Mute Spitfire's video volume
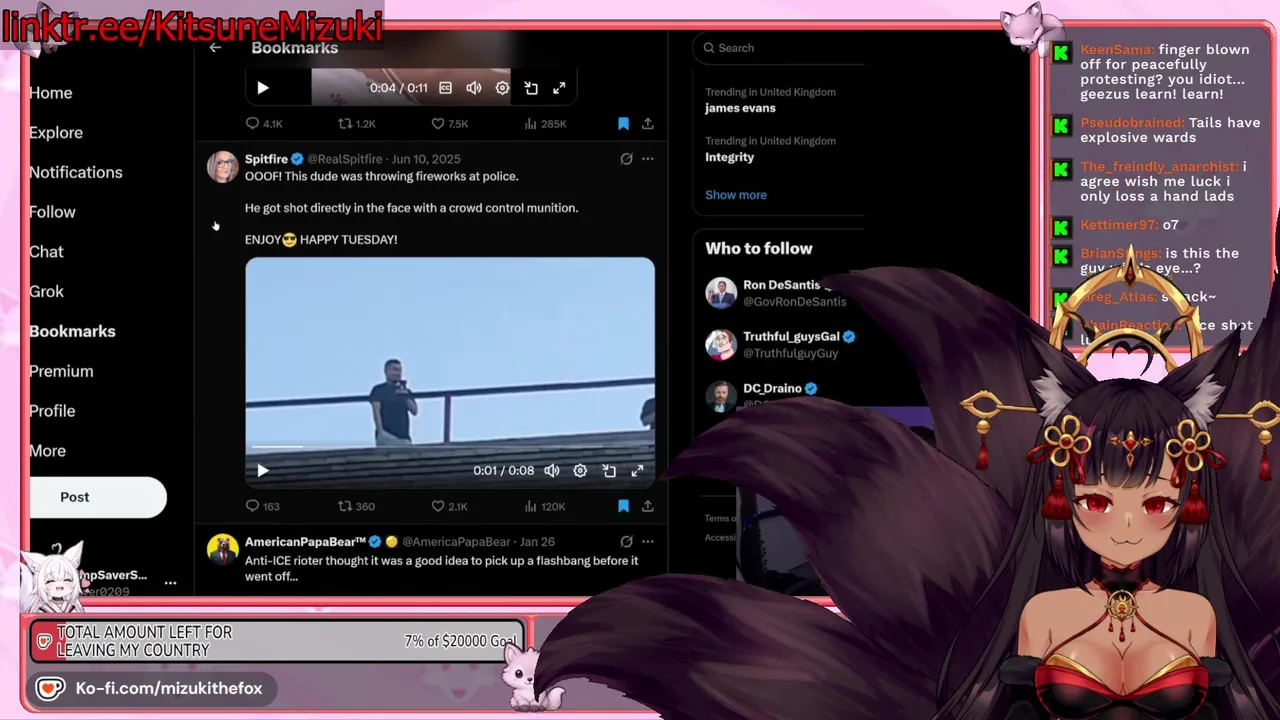Screen dimensions: 1280x720 551,471
